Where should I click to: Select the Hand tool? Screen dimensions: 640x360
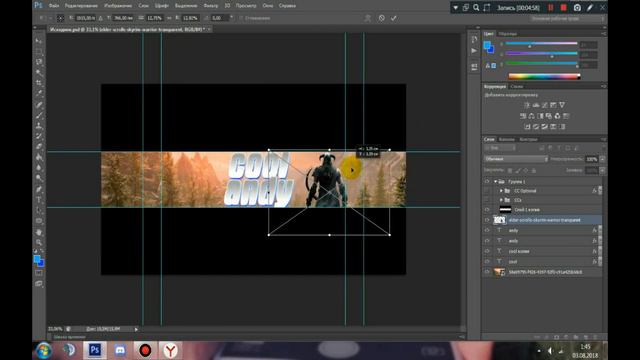click(39, 232)
